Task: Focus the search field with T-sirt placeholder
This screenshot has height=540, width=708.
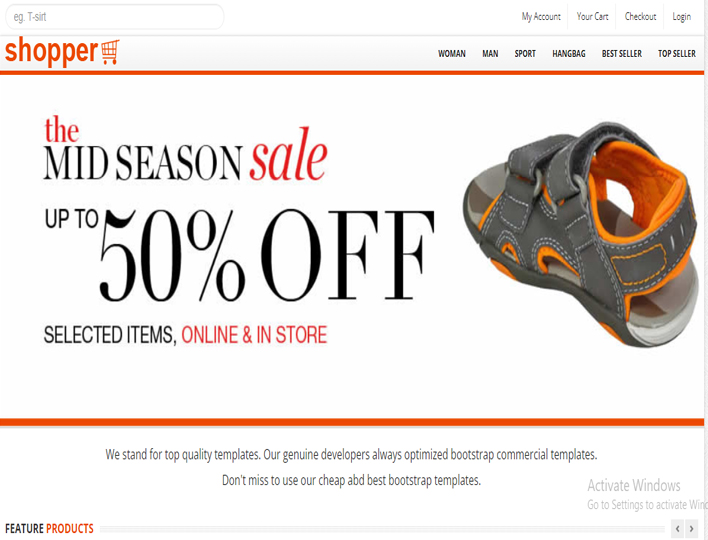Action: [x=115, y=17]
